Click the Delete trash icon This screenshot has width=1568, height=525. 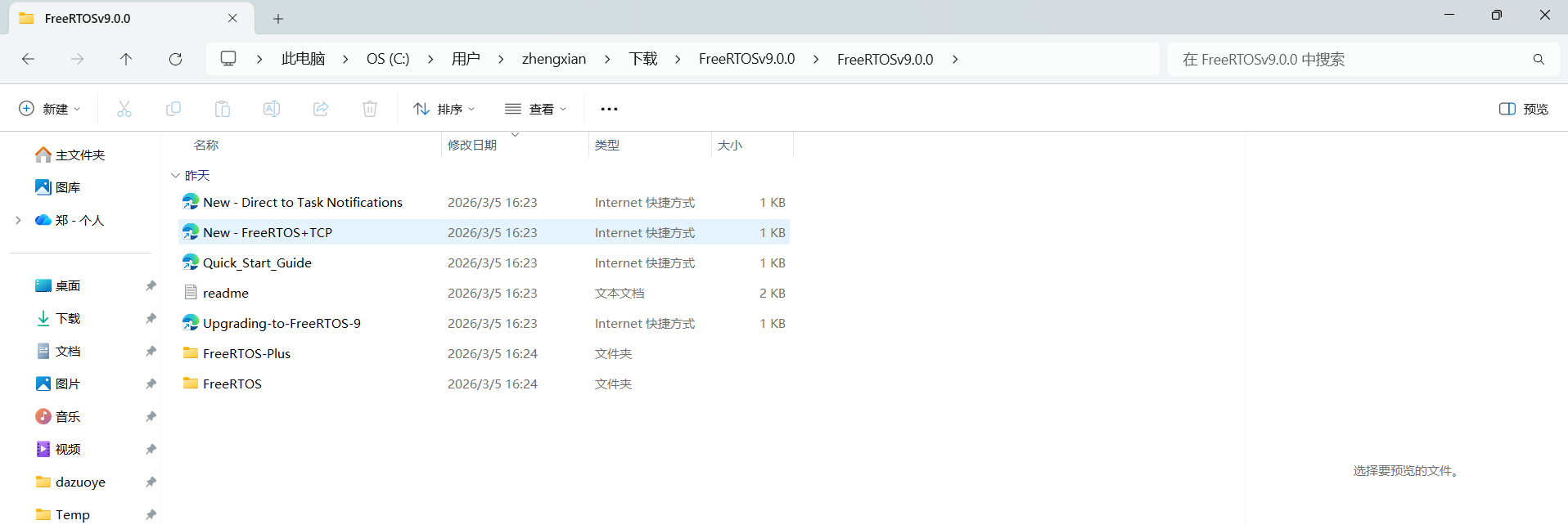(x=370, y=109)
